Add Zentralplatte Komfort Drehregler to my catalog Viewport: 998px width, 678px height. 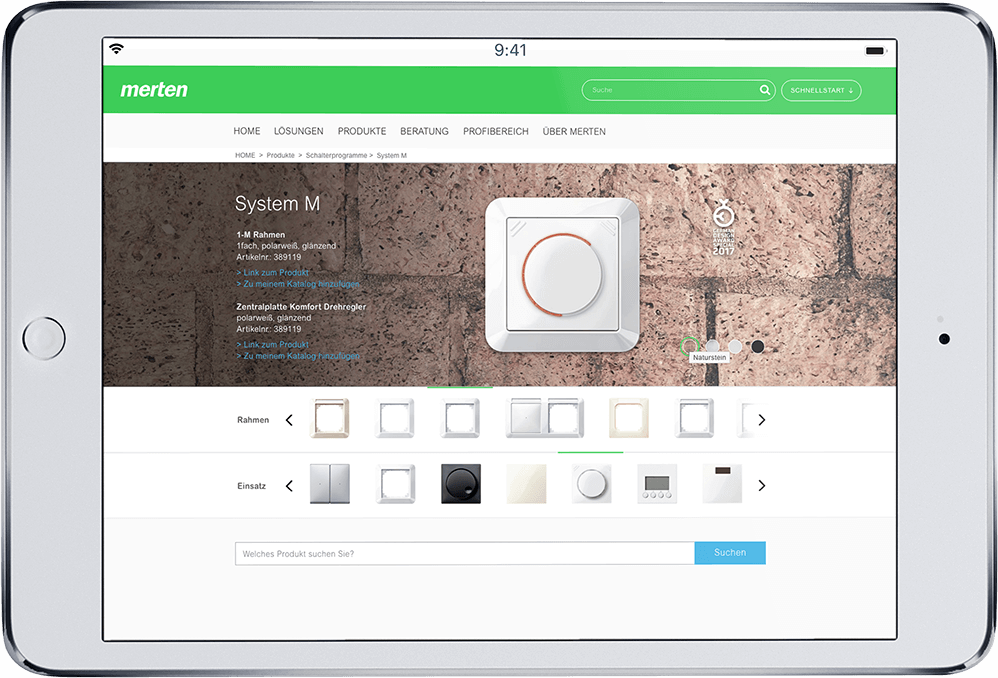[298, 356]
